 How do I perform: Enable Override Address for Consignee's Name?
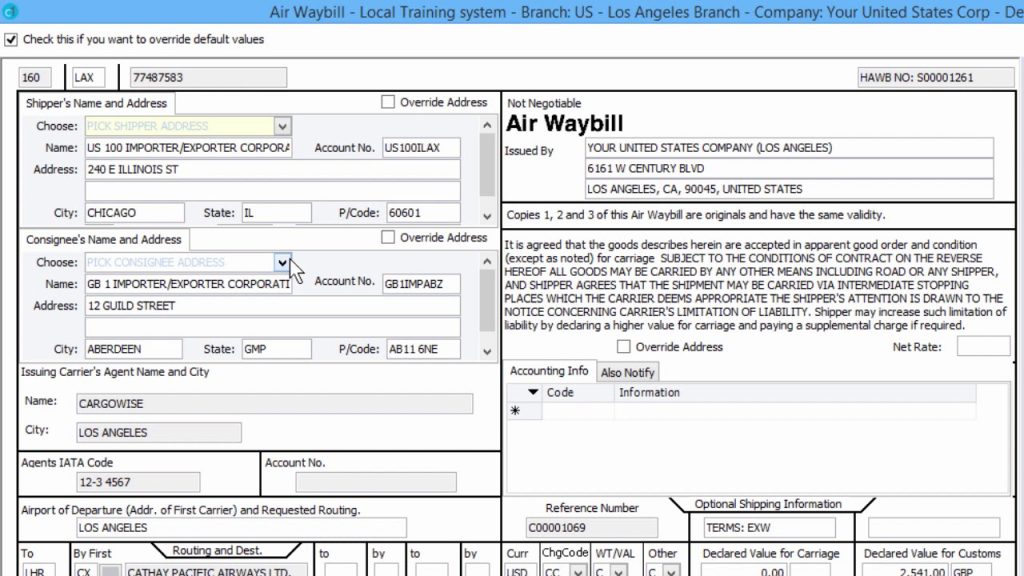pyautogui.click(x=388, y=237)
